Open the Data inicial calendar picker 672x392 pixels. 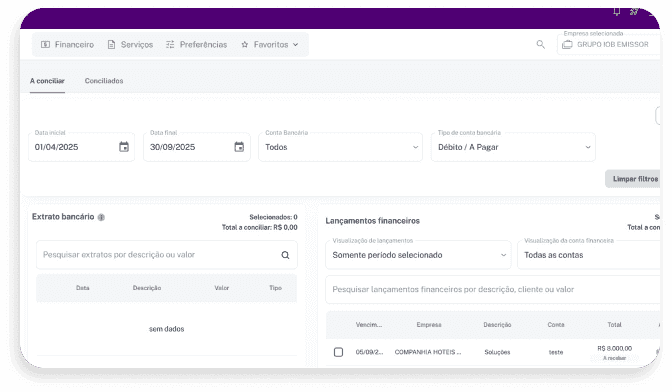[x=124, y=147]
